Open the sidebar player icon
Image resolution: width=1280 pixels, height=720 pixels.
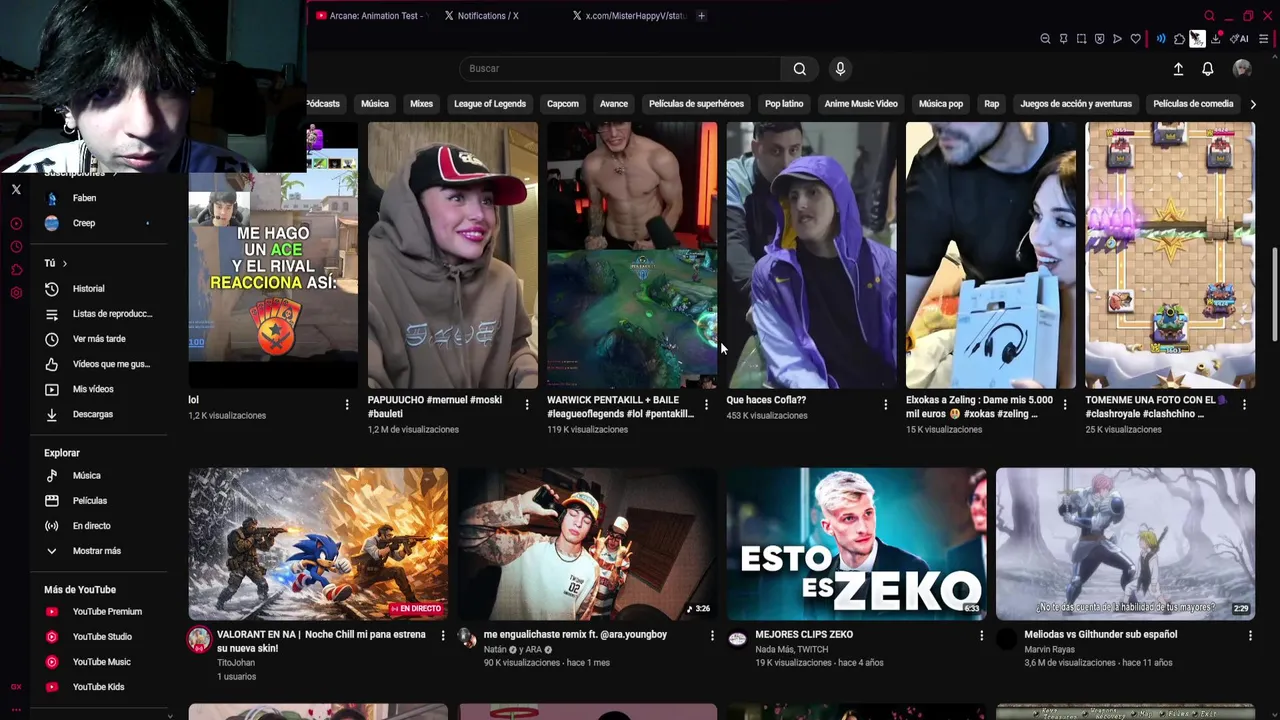pyautogui.click(x=16, y=224)
